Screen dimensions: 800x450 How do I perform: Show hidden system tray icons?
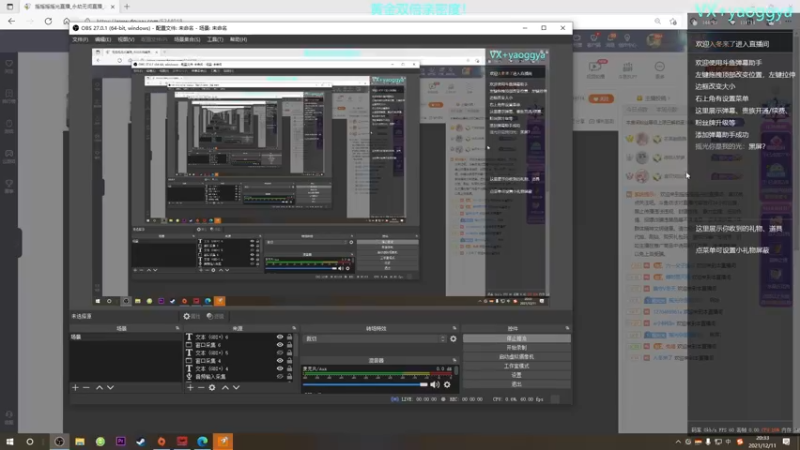[678, 442]
